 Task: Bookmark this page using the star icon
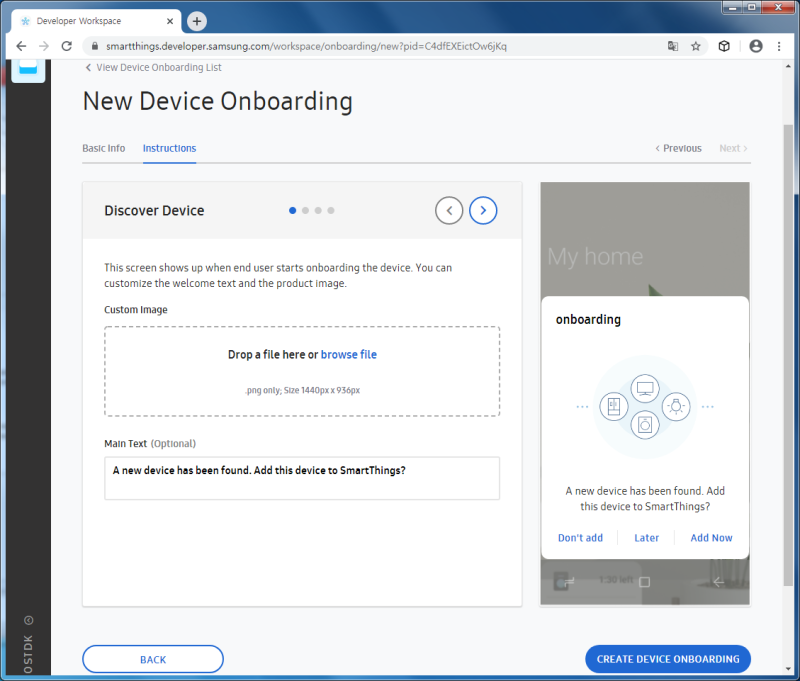[696, 46]
